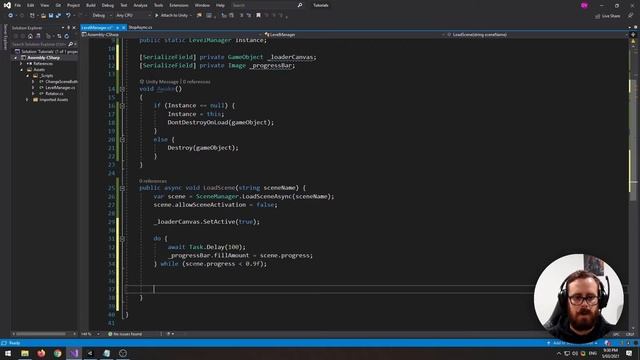Select LevelManager.cs in Solution Explorer
Screen dimensions: 640x360
(x=60, y=88)
